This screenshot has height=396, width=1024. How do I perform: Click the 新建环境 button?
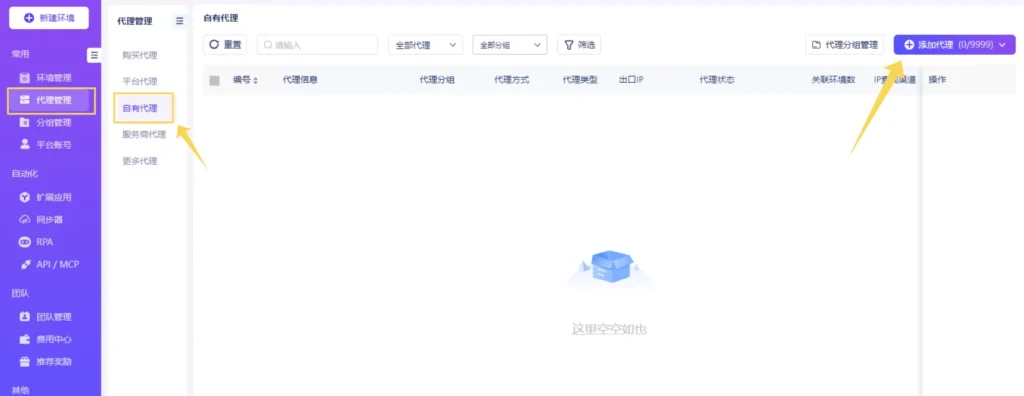pos(49,18)
